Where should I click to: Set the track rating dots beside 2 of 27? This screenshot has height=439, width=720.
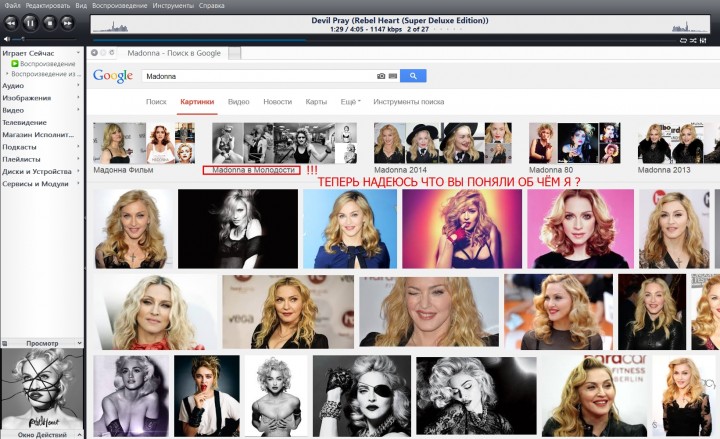click(x=448, y=29)
